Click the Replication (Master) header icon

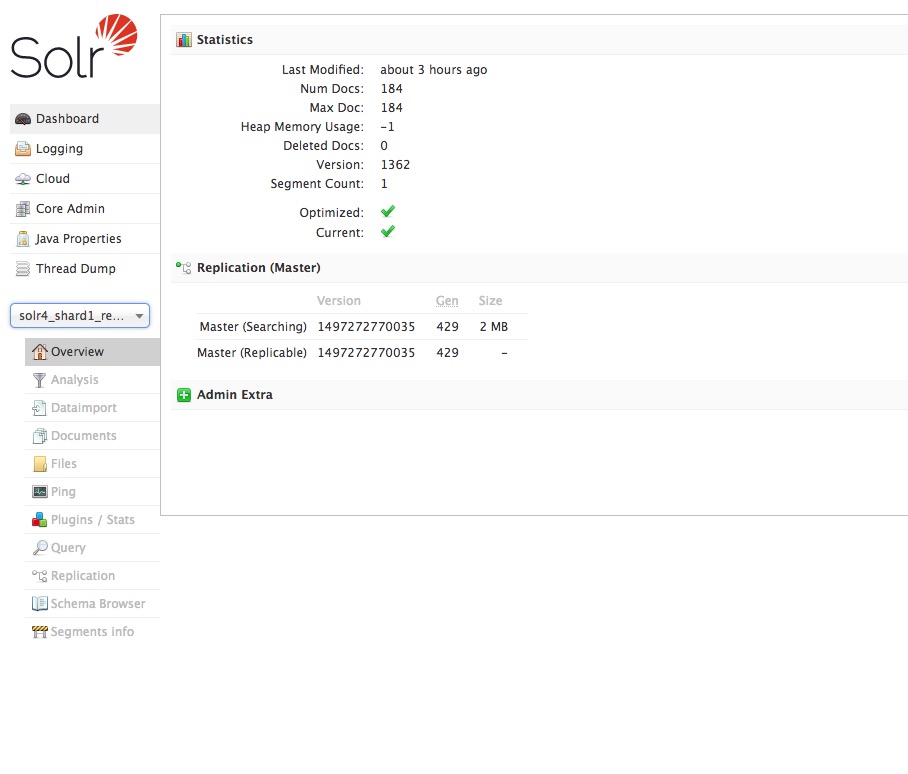(184, 267)
